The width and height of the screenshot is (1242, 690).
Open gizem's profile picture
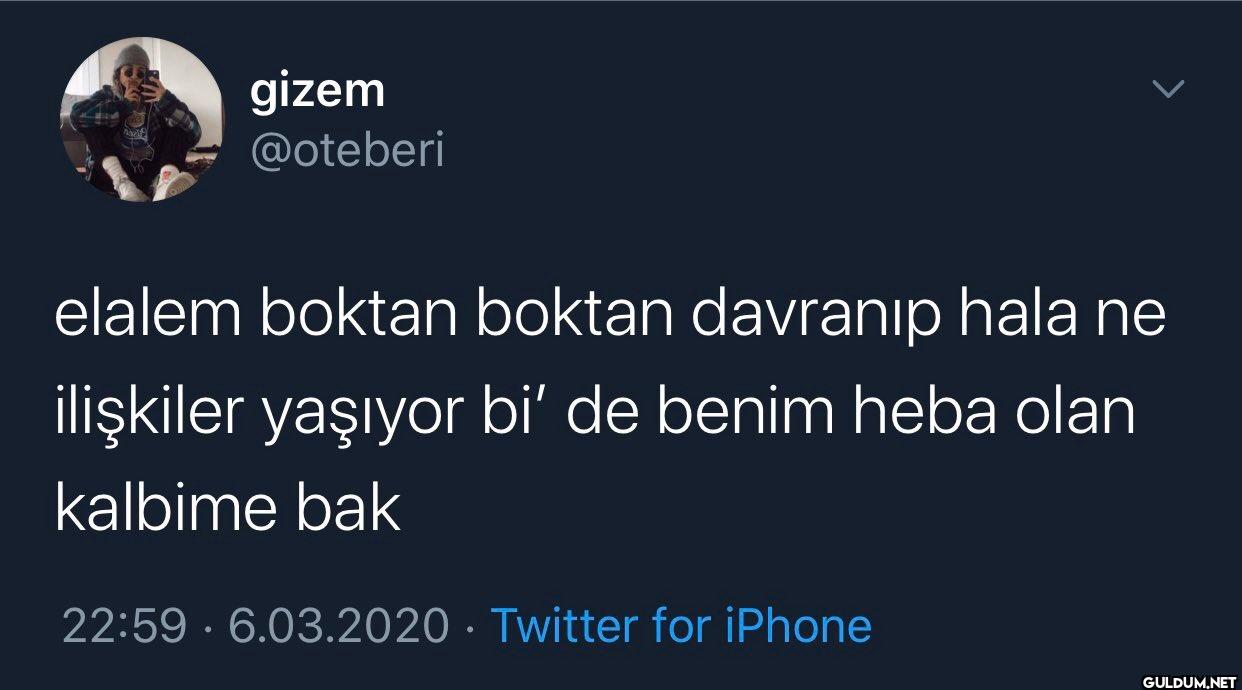[142, 120]
